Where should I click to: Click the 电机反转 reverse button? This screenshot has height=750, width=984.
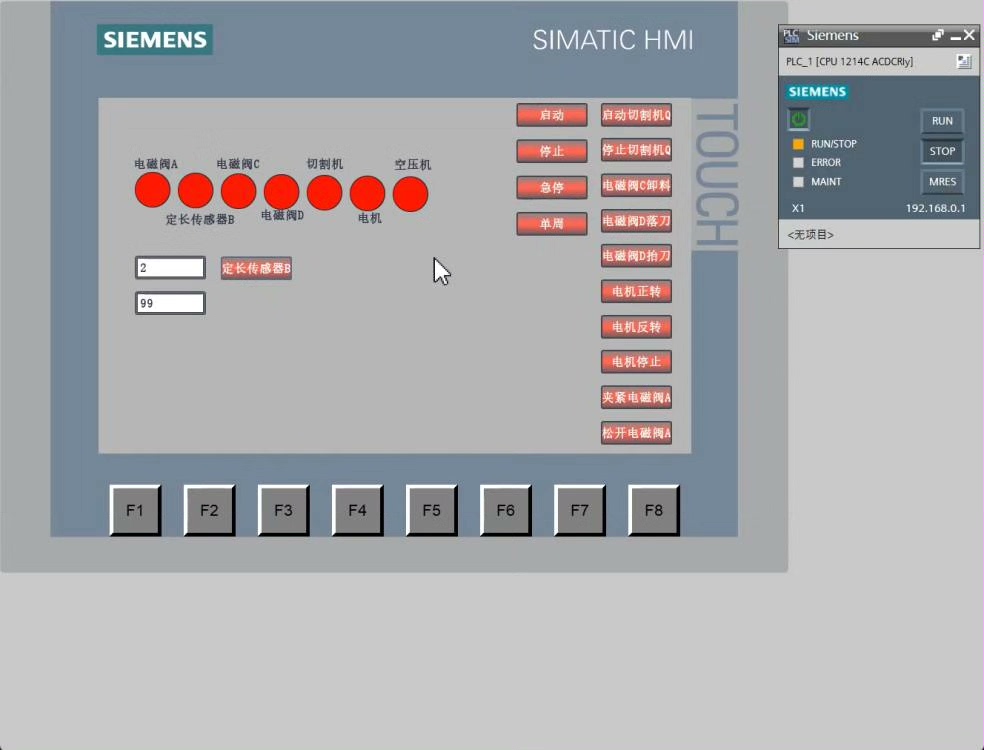tap(636, 326)
